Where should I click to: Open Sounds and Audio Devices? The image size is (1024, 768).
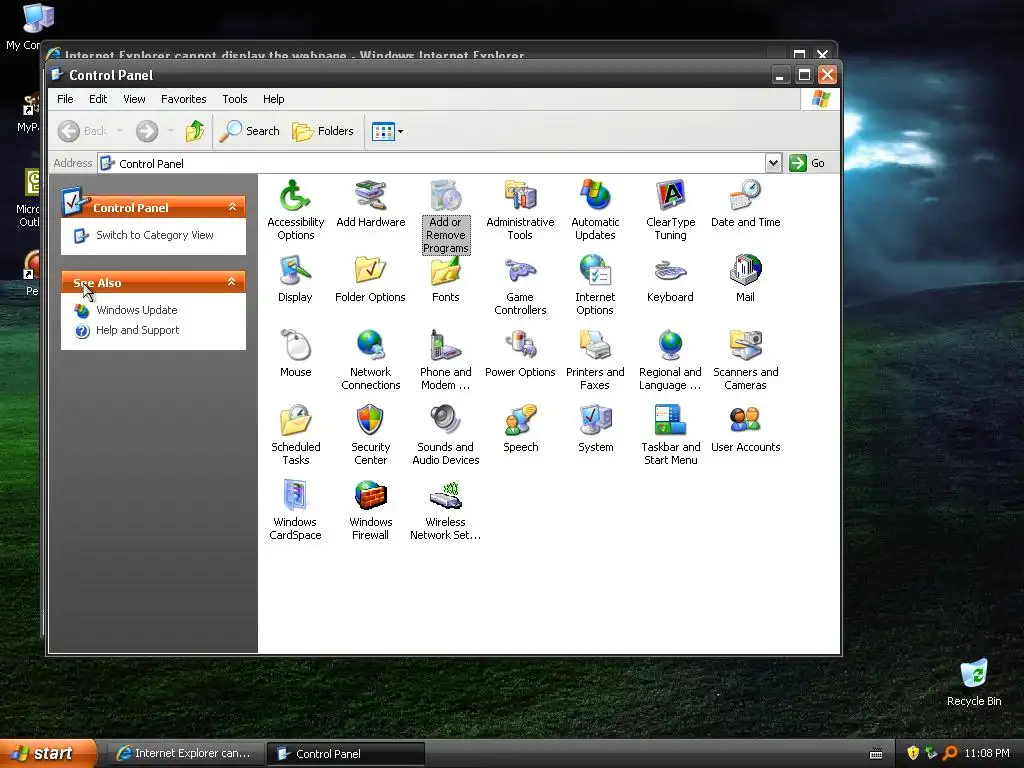click(445, 421)
